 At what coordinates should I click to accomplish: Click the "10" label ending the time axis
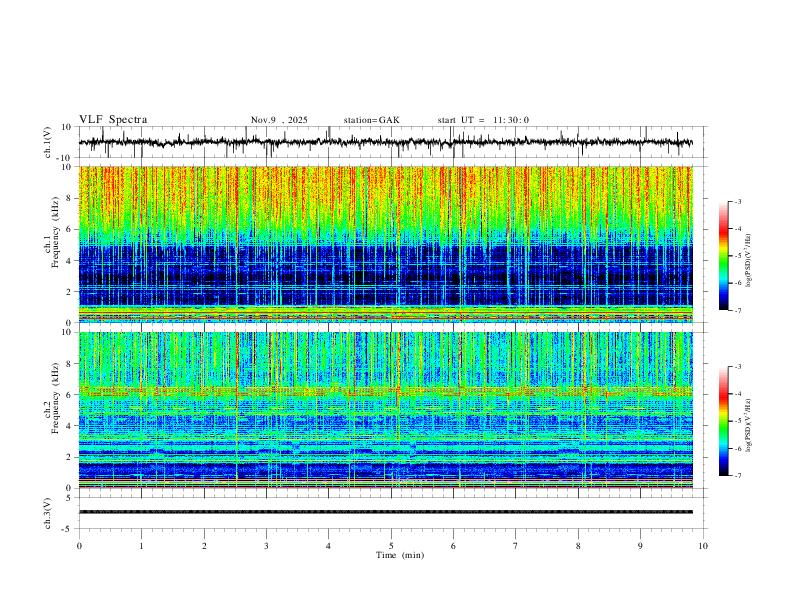[x=703, y=546]
